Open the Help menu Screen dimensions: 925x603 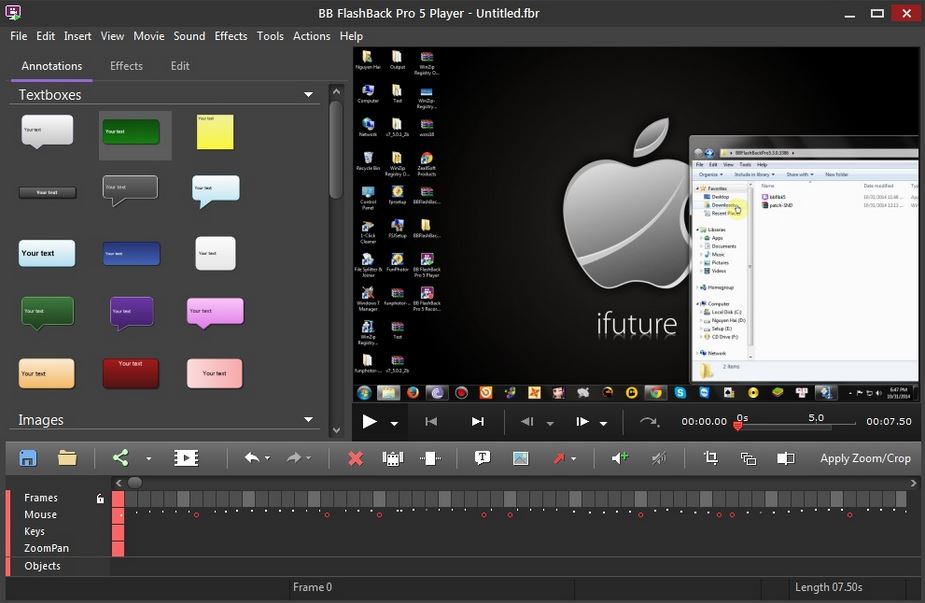[x=351, y=36]
